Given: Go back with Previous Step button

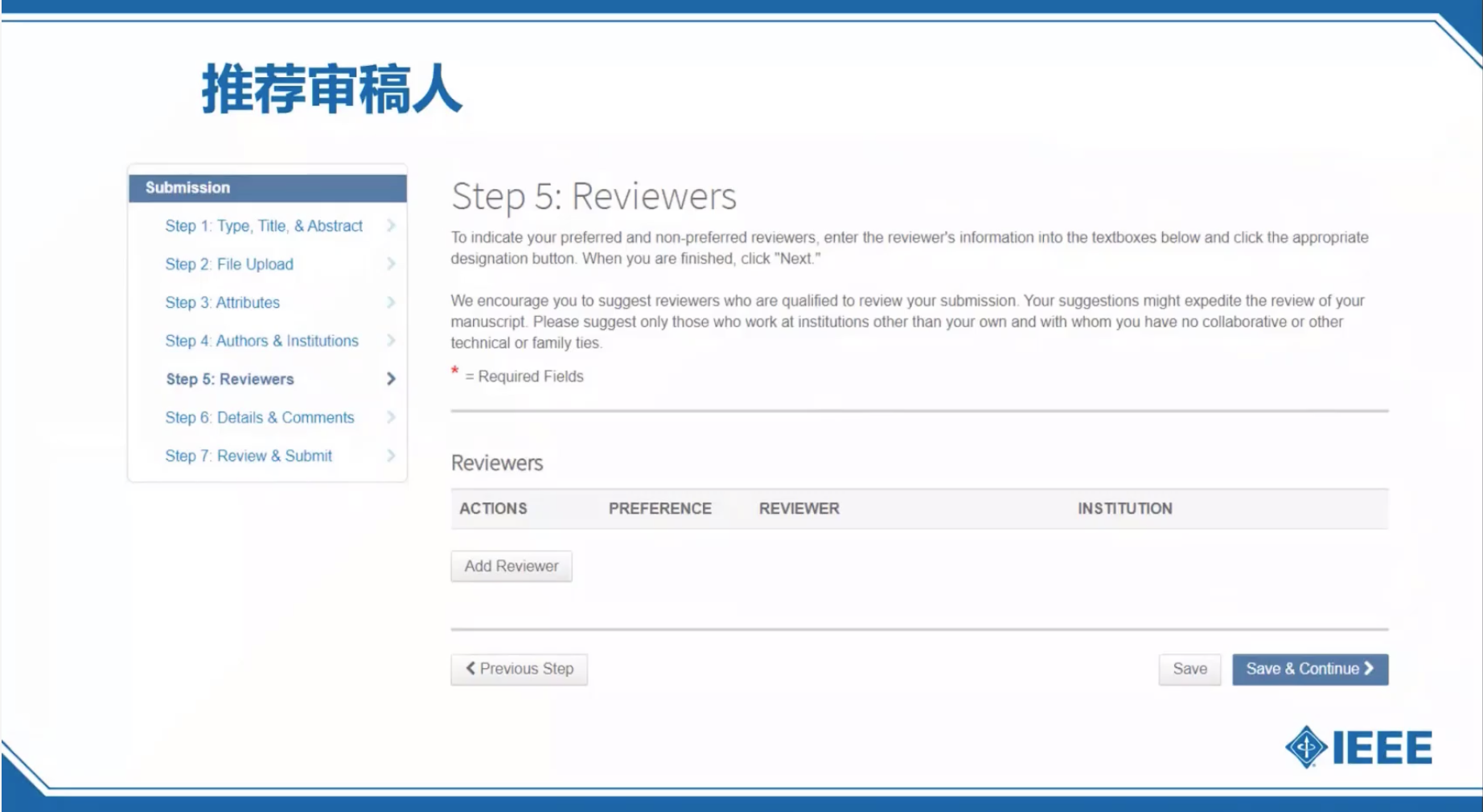Looking at the screenshot, I should [520, 669].
